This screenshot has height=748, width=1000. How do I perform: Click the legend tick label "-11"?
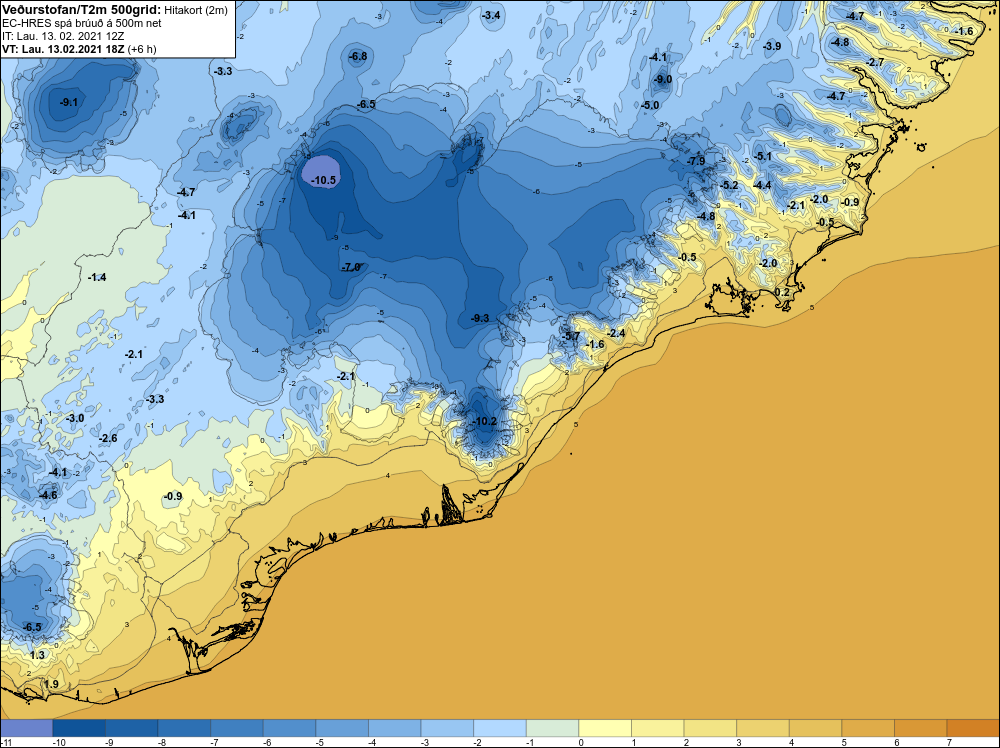click(6, 742)
